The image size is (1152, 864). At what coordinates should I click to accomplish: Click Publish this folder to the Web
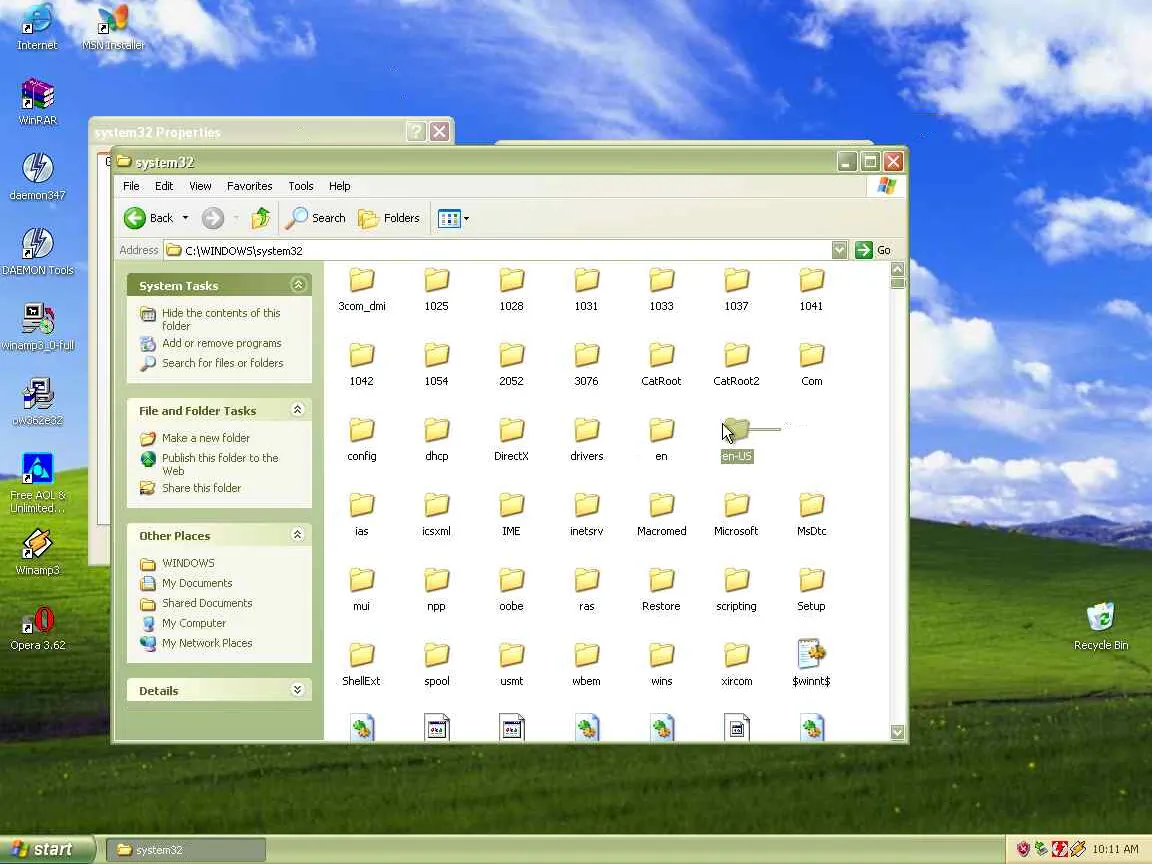(220, 464)
